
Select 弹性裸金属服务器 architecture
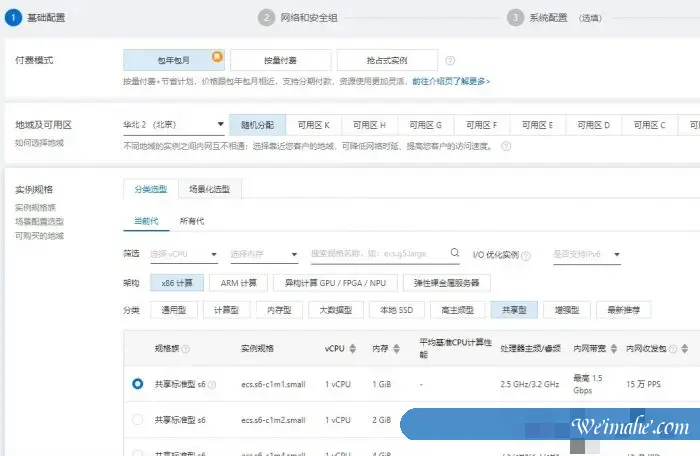tap(446, 283)
